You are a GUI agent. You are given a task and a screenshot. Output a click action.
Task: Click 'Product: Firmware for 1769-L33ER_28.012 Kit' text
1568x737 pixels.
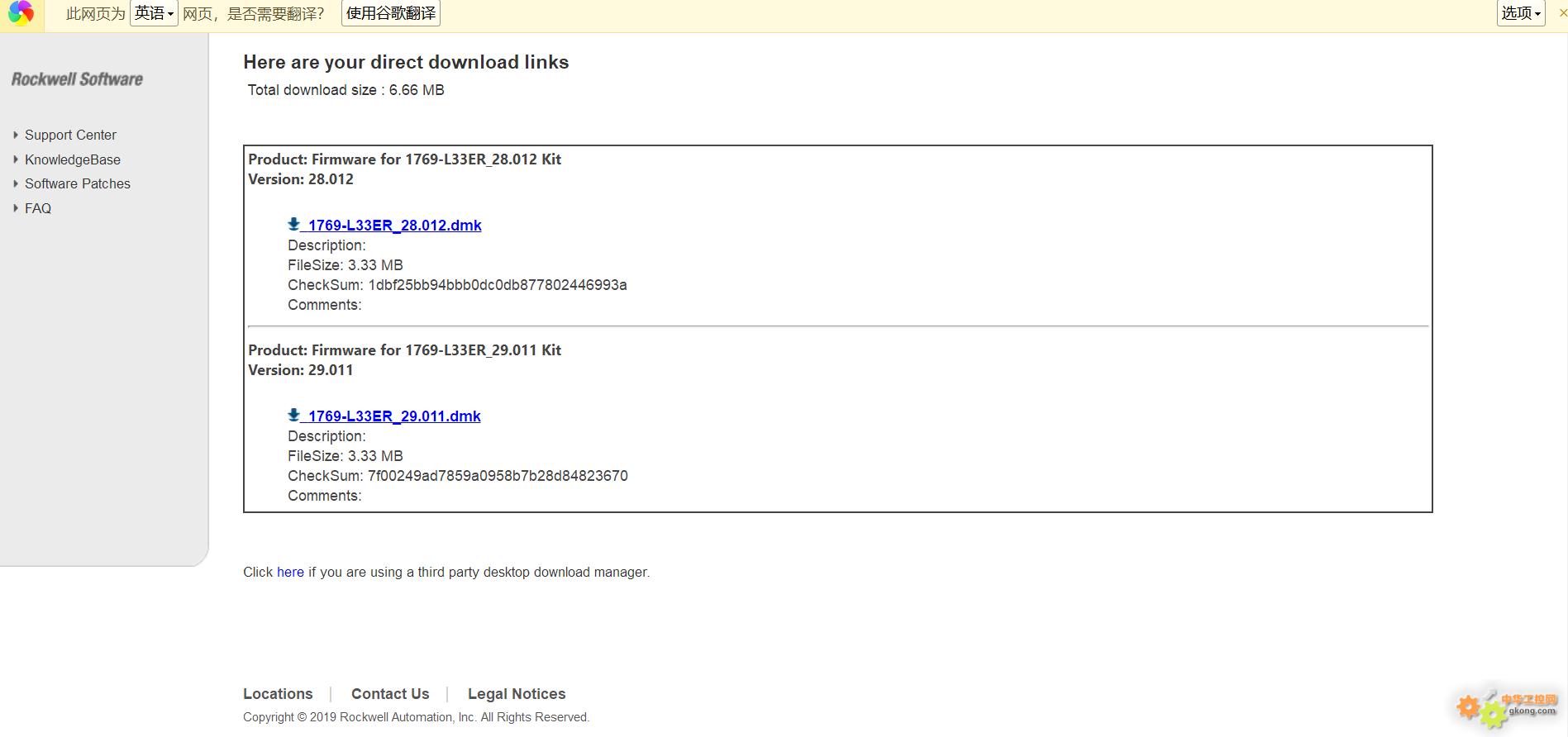point(404,159)
